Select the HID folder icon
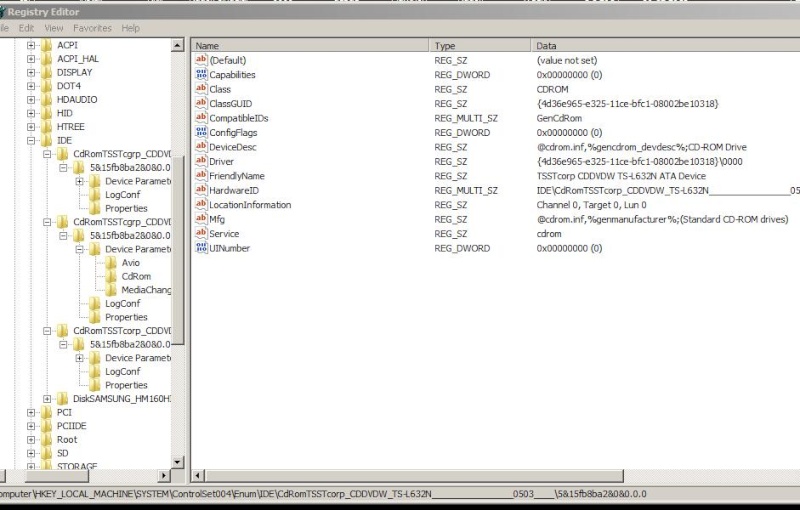The height and width of the screenshot is (510, 800). click(x=46, y=113)
